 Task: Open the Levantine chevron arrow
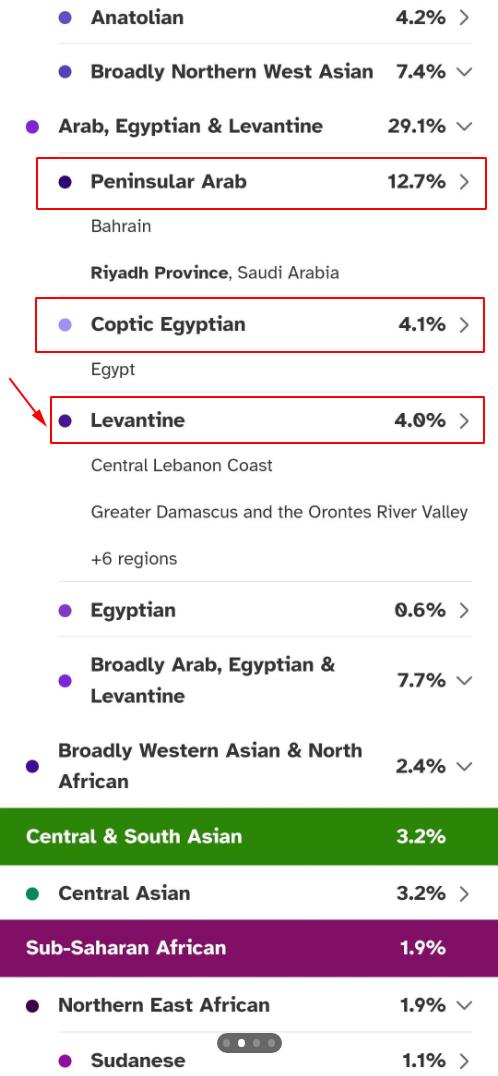pos(464,421)
